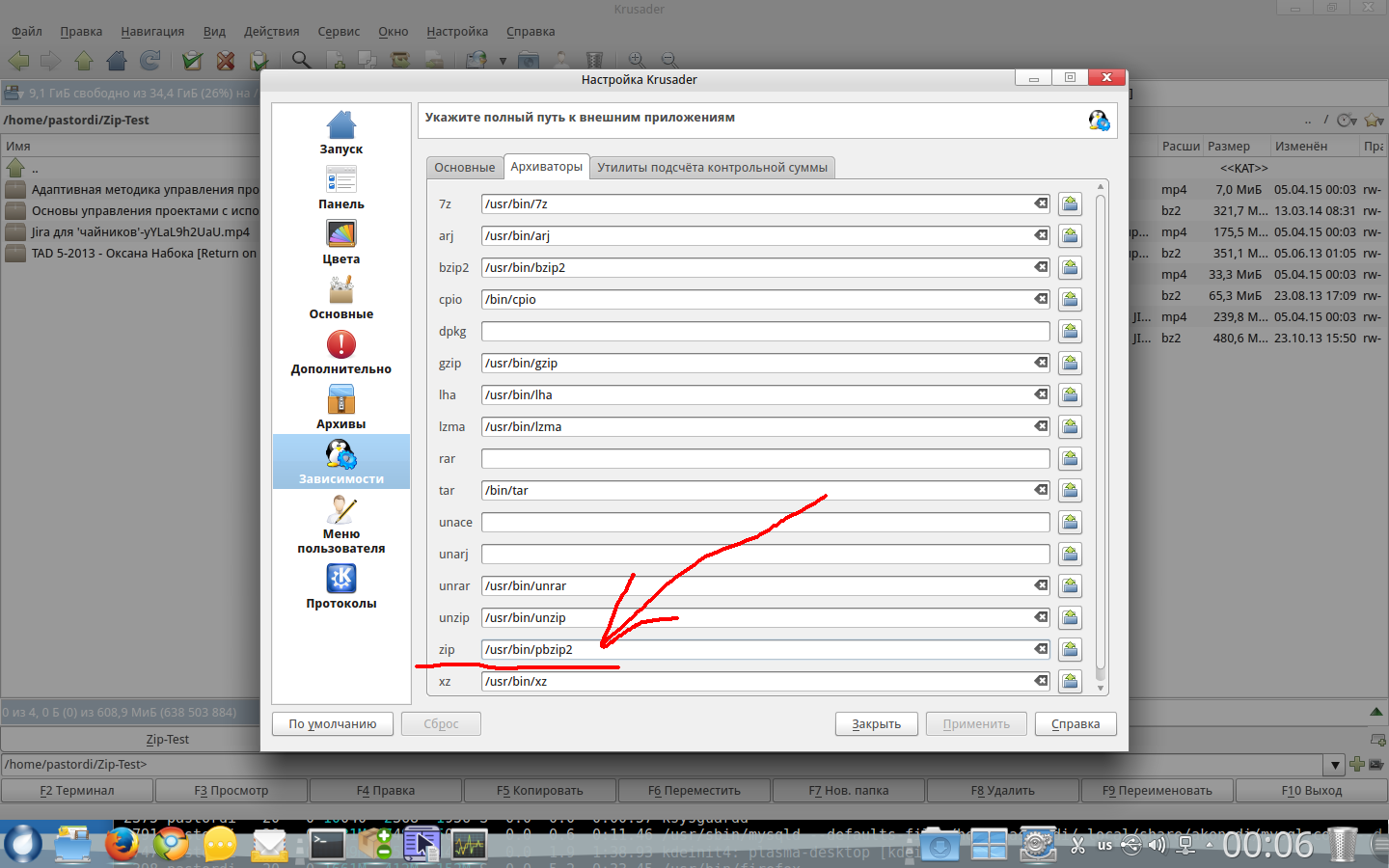Open the media/drive selector in left panel
The height and width of the screenshot is (868, 1389).
(14, 94)
